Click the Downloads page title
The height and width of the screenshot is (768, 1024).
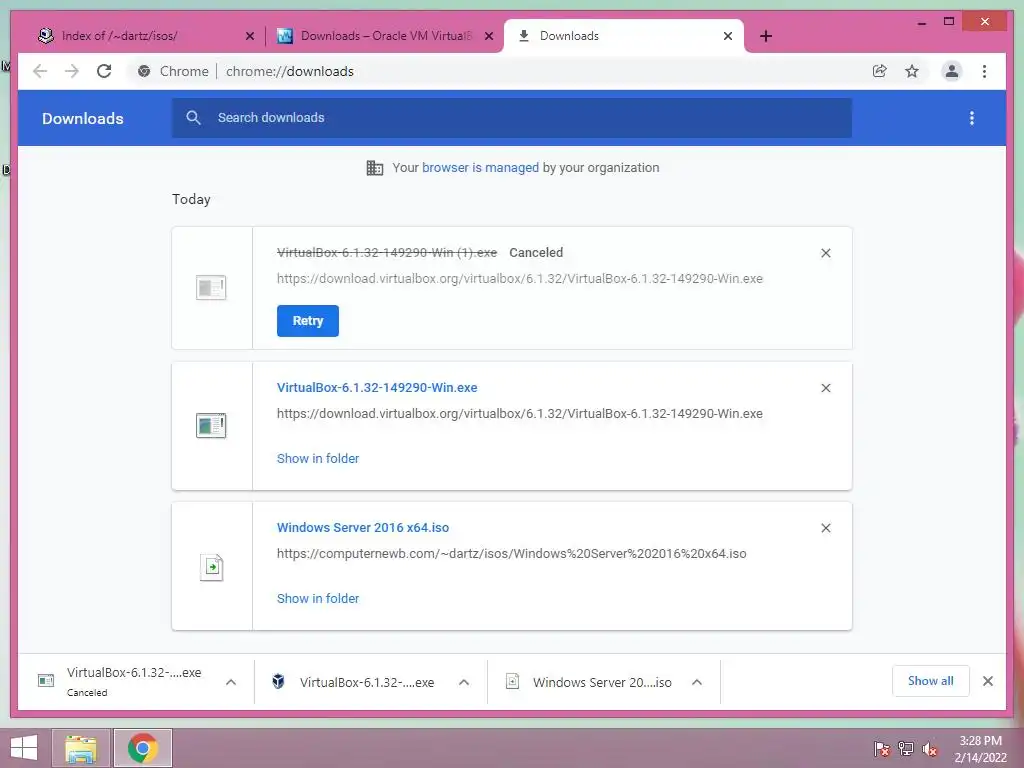click(83, 118)
